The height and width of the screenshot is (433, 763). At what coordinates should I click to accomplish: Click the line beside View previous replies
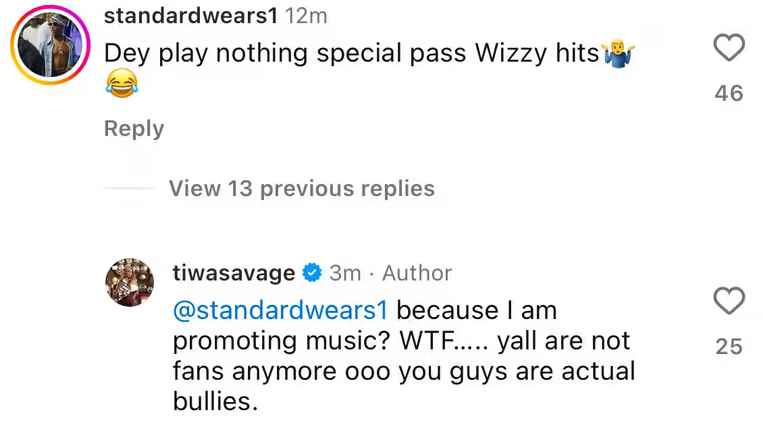129,188
